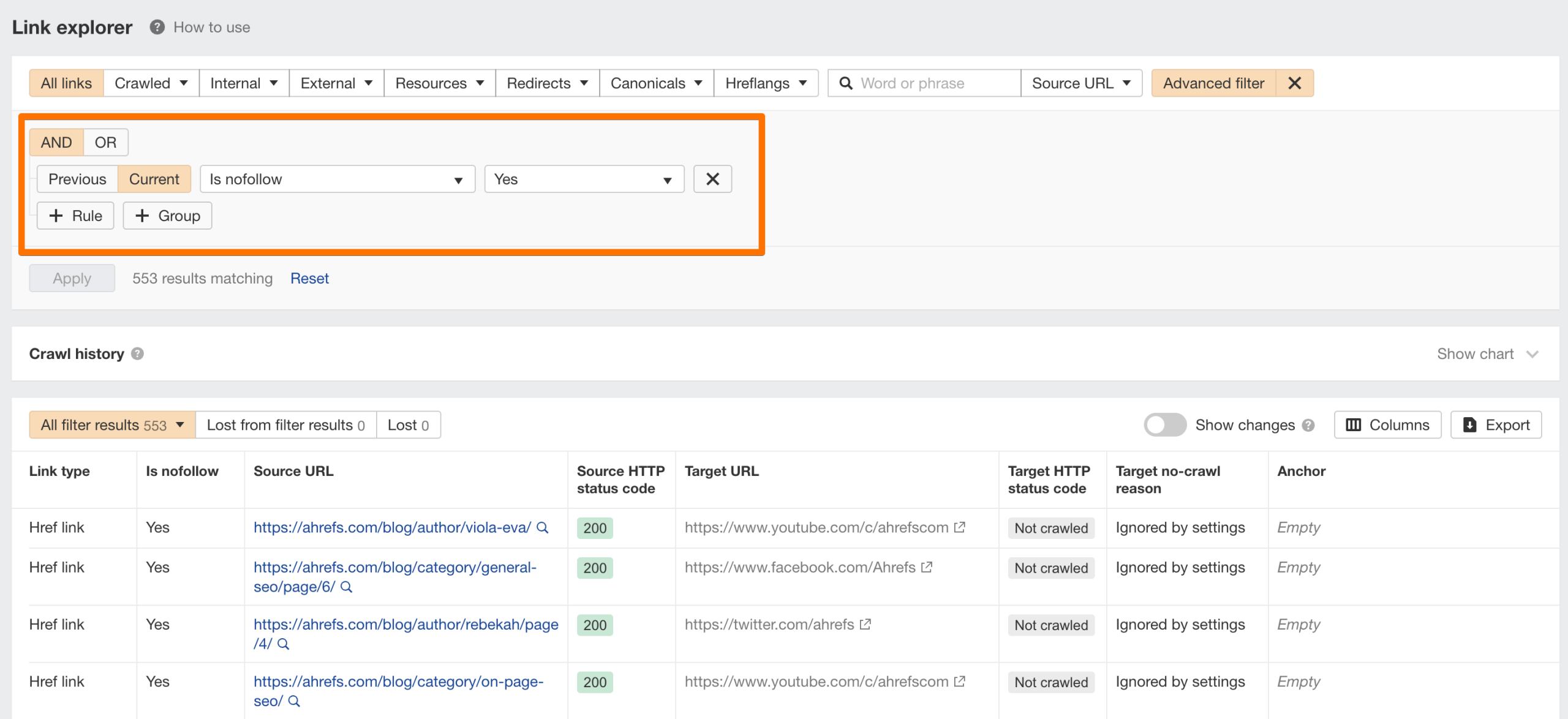Image resolution: width=1568 pixels, height=719 pixels.
Task: Click Show changes help question icon
Action: 1309,425
